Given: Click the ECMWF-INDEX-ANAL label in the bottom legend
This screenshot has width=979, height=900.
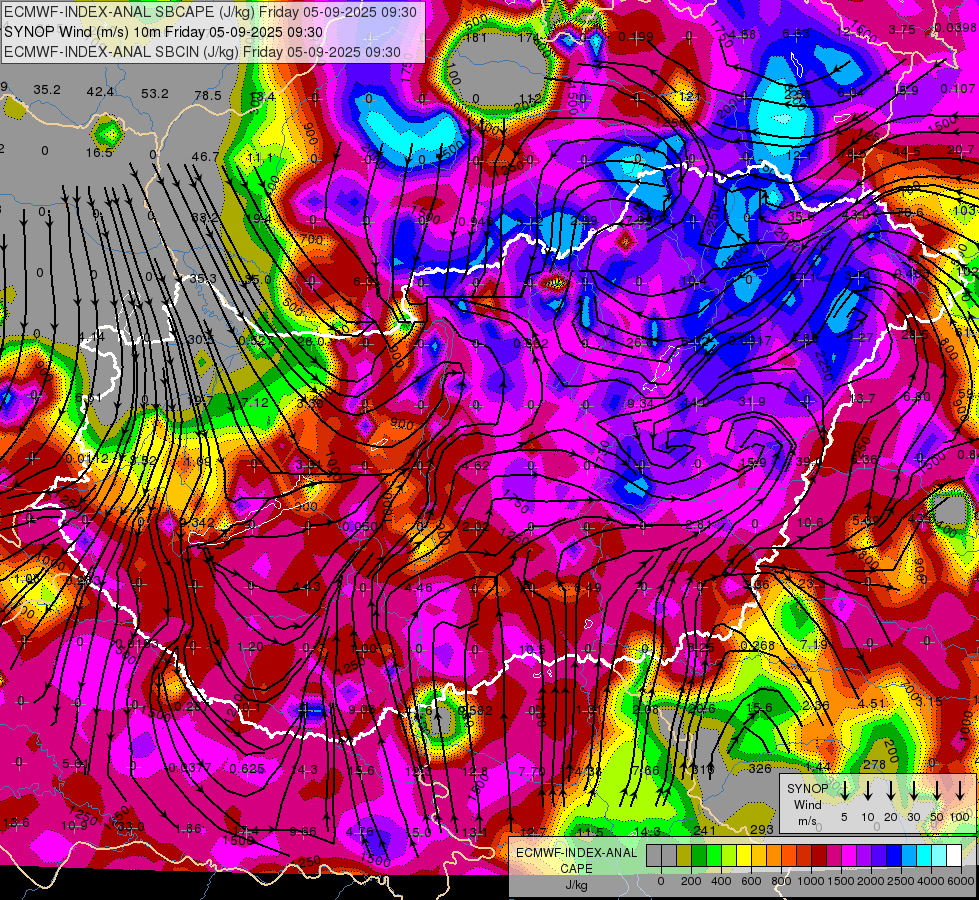Looking at the screenshot, I should (x=576, y=853).
